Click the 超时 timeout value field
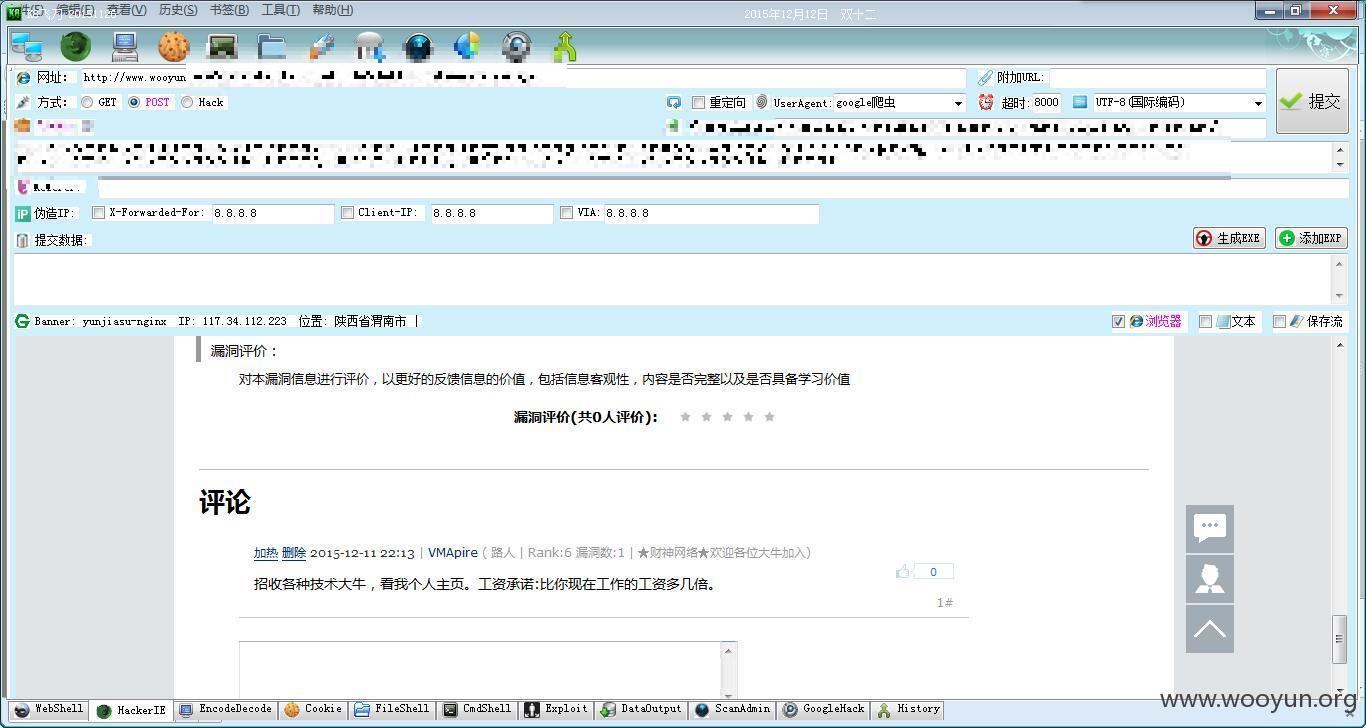1366x728 pixels. tap(1046, 102)
